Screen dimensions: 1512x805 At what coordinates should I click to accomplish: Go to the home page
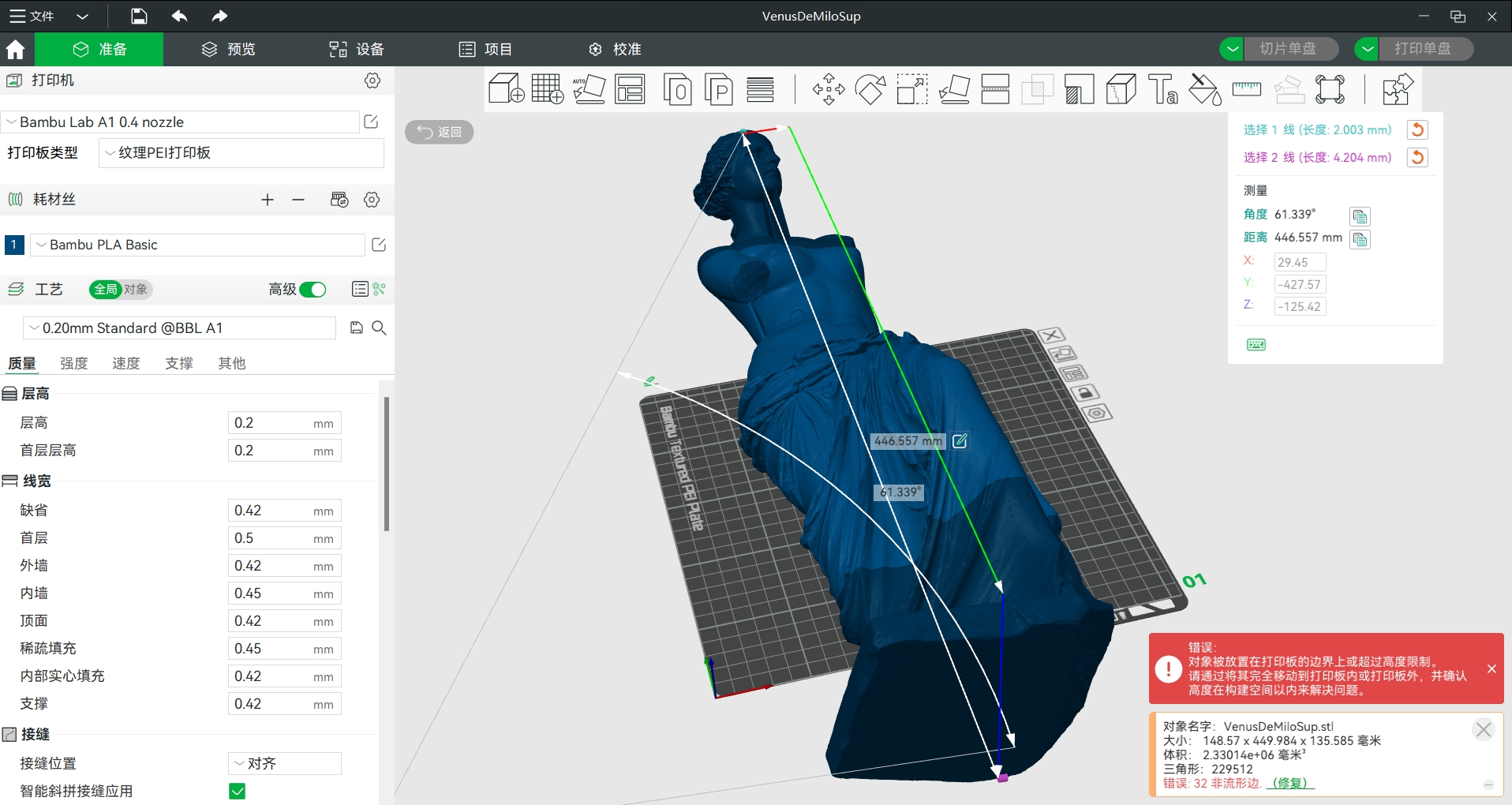(15, 49)
